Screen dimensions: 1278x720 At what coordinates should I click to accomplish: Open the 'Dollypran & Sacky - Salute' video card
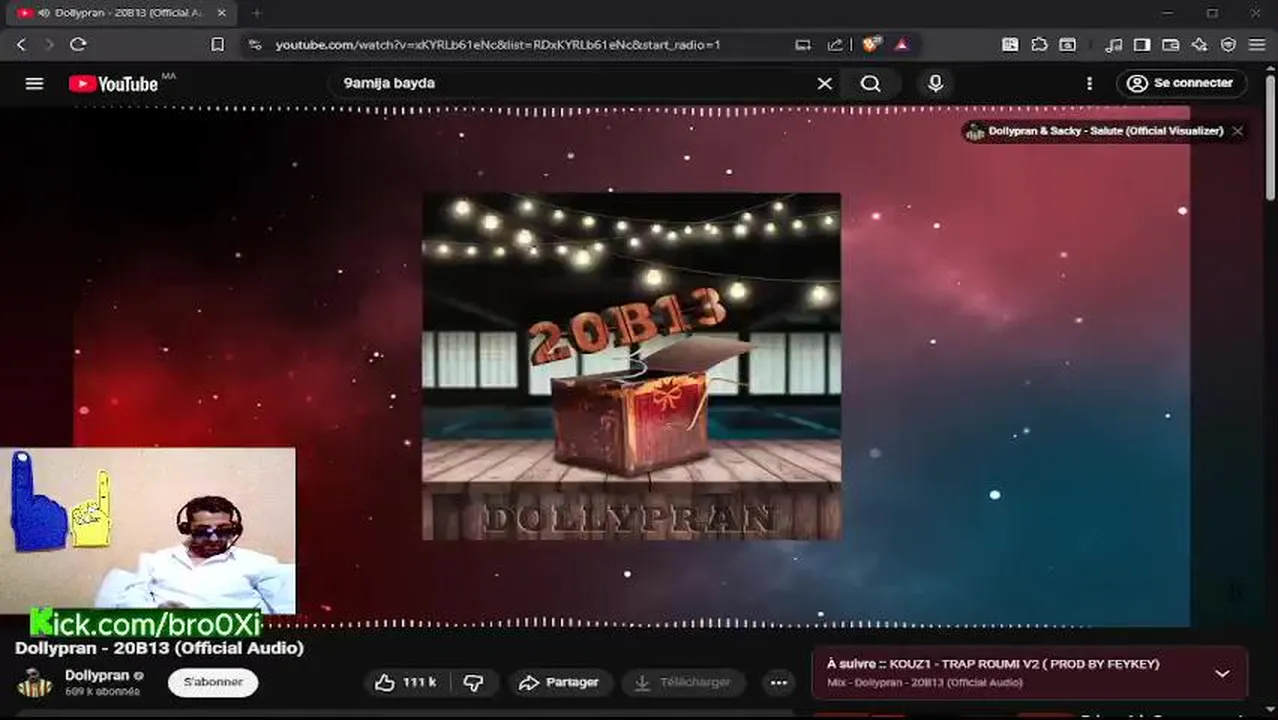tap(1095, 131)
